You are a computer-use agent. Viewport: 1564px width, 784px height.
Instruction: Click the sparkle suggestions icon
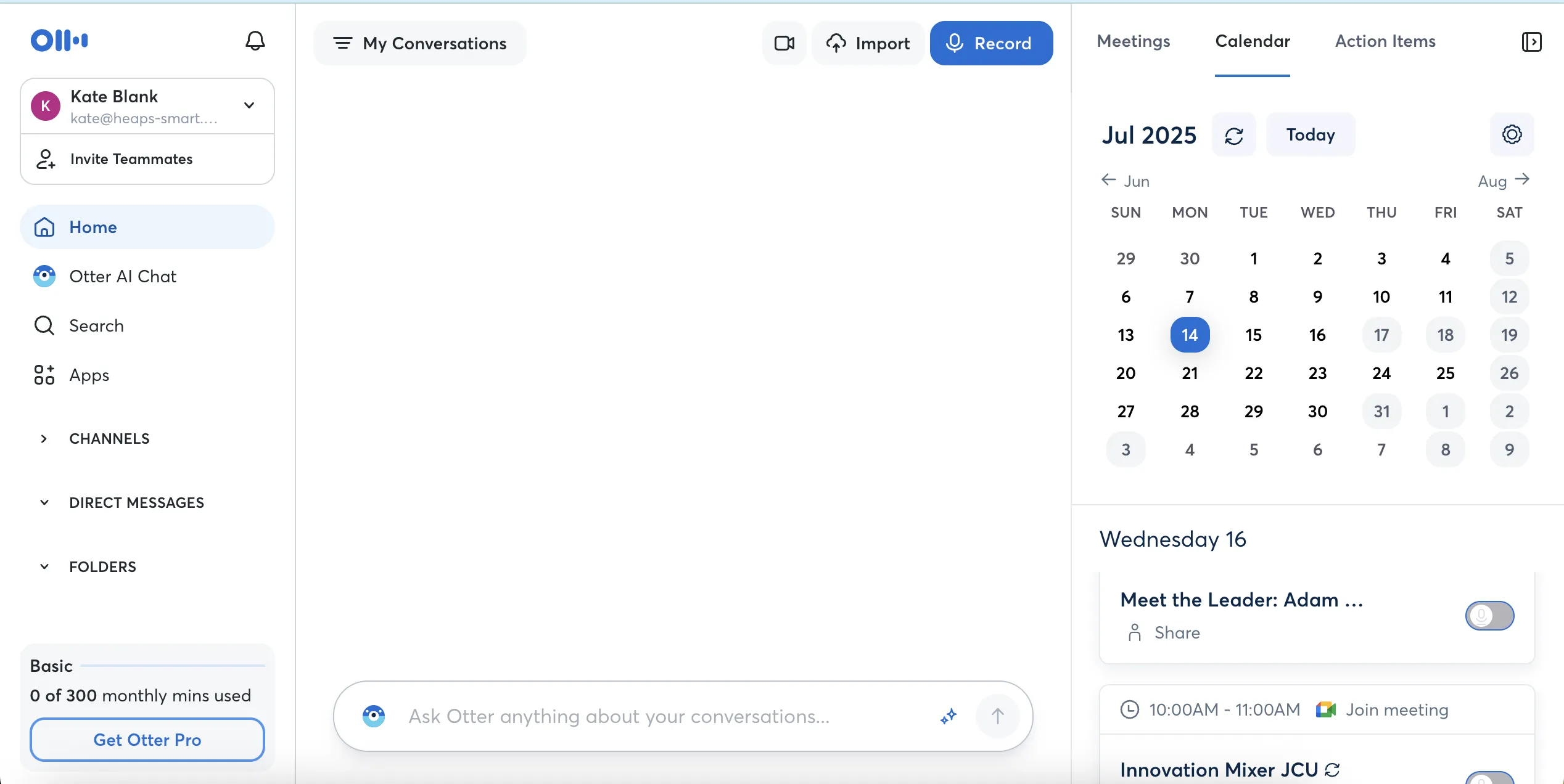(949, 716)
